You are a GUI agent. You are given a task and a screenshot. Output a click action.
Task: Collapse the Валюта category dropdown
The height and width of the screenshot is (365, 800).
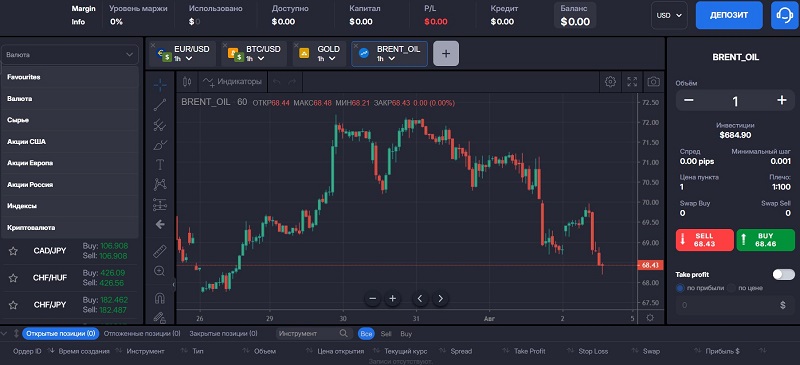point(69,55)
